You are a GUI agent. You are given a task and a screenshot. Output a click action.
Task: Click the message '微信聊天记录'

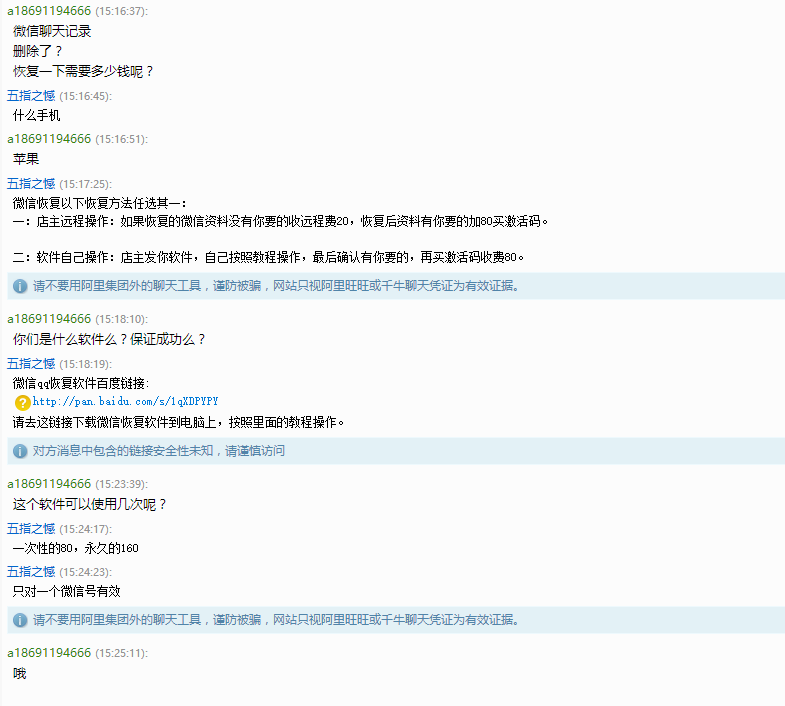(x=52, y=31)
